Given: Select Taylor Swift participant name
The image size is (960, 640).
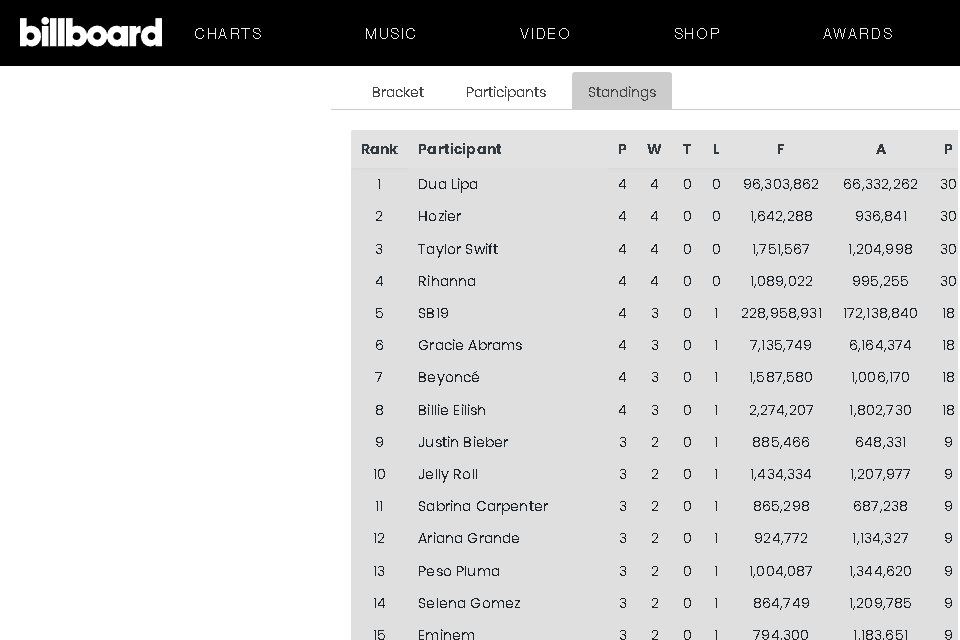Looking at the screenshot, I should (458, 249).
